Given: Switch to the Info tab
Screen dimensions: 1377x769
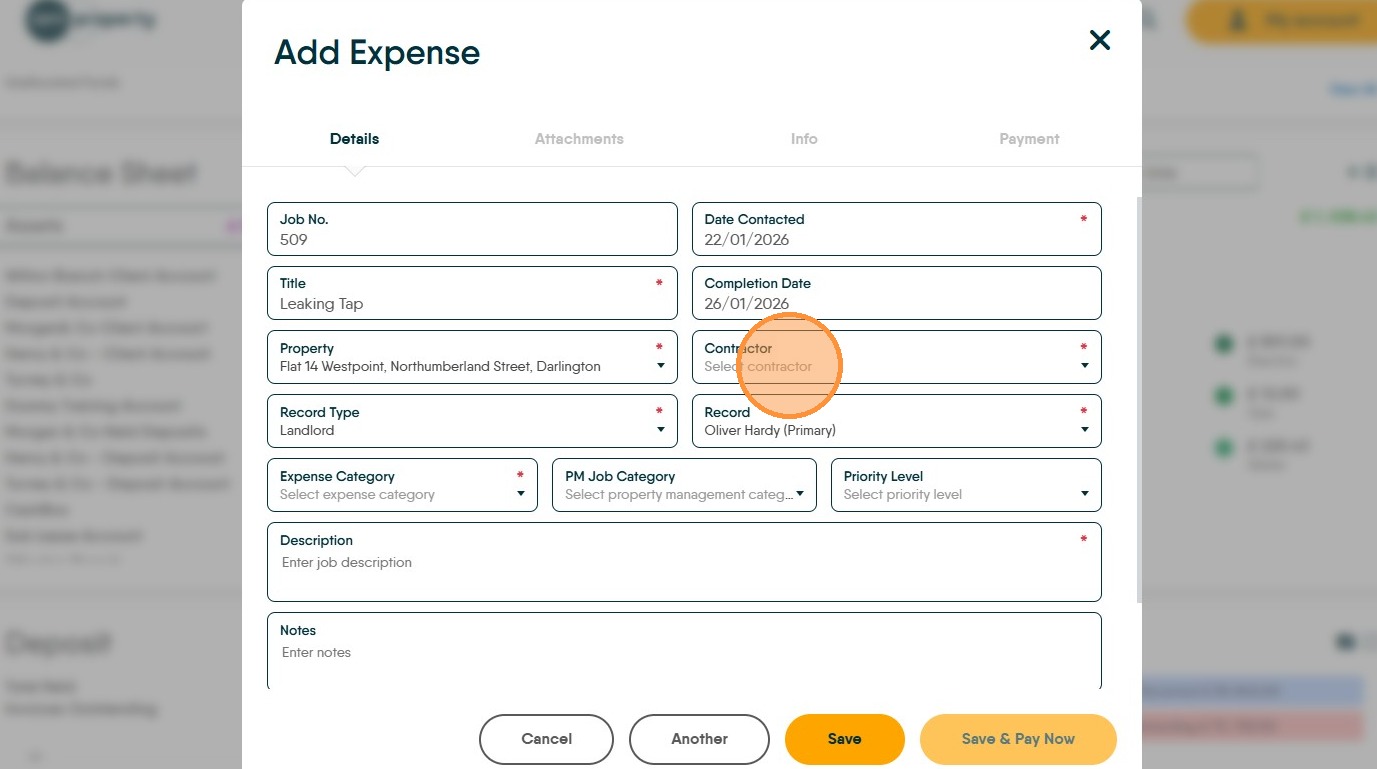Looking at the screenshot, I should tap(804, 139).
